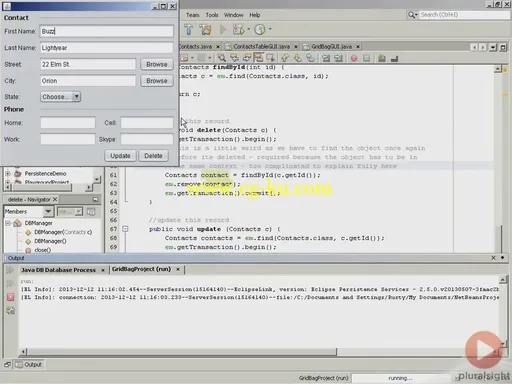Click the Last Name field containing Lightyear

pos(107,48)
